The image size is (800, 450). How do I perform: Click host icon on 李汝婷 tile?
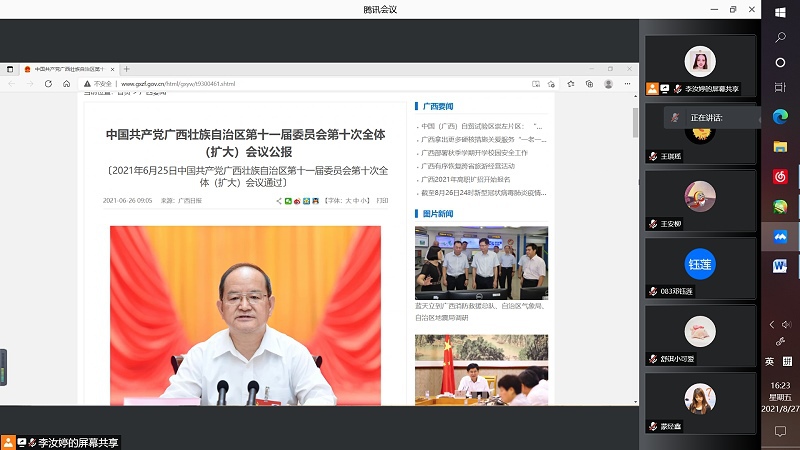pyautogui.click(x=653, y=89)
